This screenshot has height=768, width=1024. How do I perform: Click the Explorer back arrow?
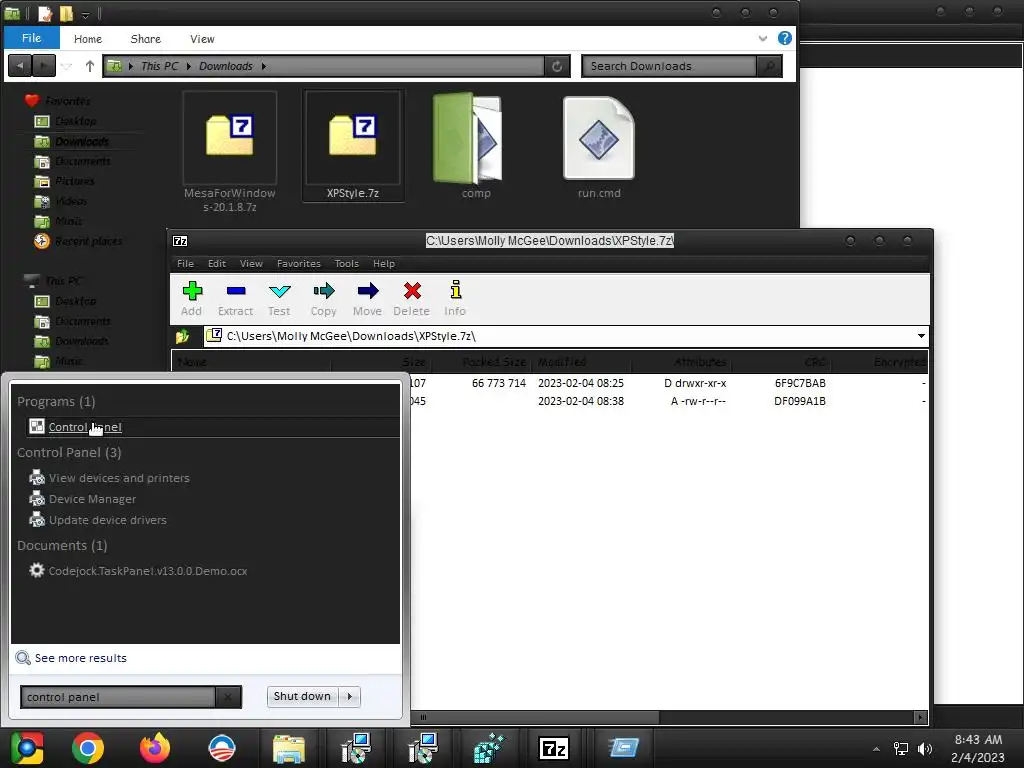point(20,65)
